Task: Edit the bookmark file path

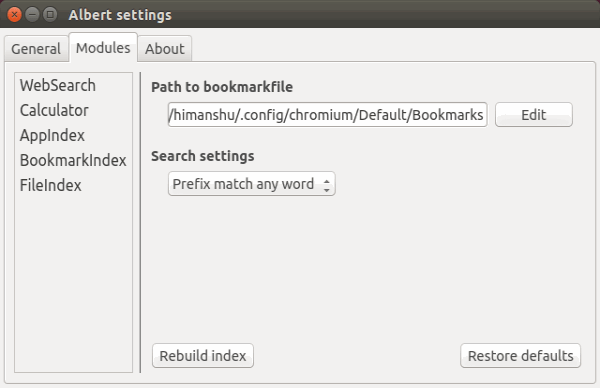Action: pos(534,114)
